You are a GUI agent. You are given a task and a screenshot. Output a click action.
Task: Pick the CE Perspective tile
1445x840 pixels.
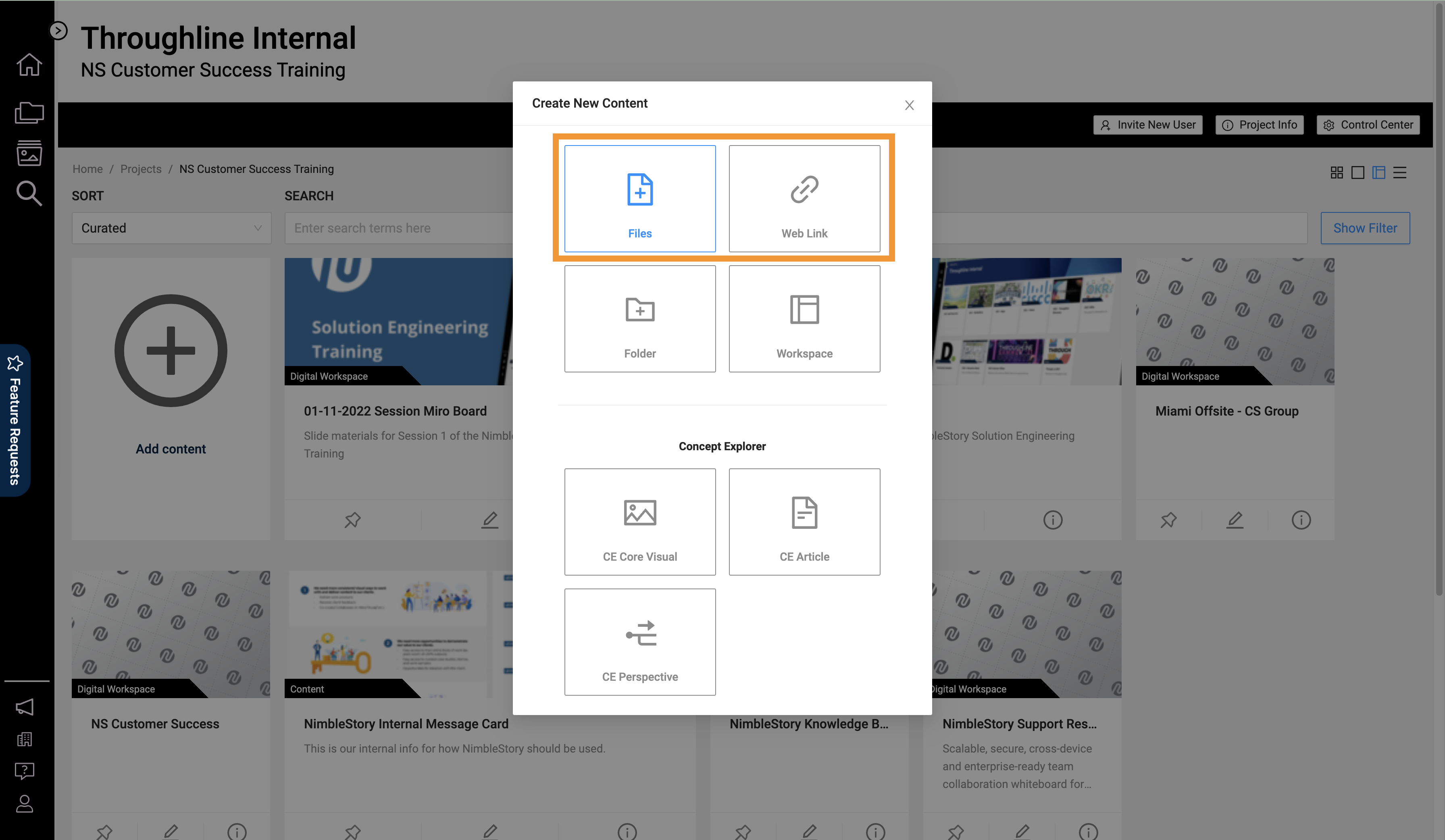[x=639, y=642]
